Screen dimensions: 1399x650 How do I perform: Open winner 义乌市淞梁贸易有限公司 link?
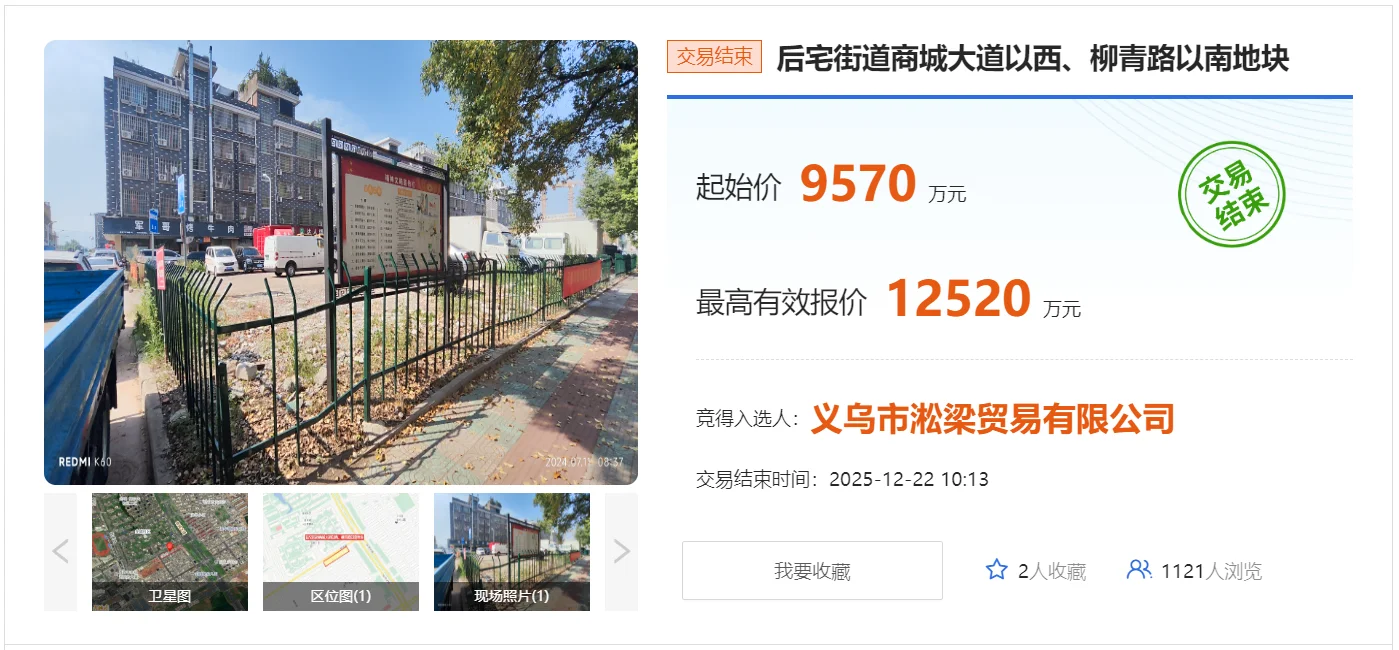pyautogui.click(x=992, y=418)
